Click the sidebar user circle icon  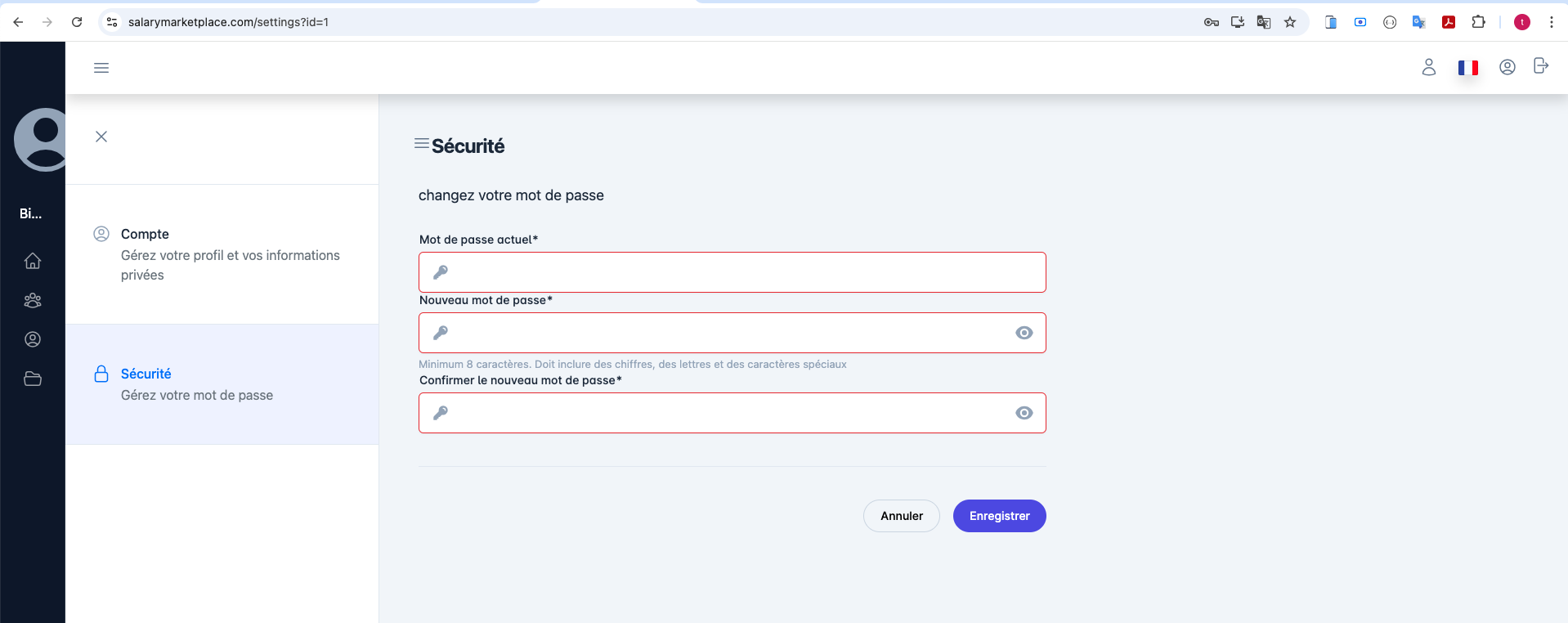point(33,339)
